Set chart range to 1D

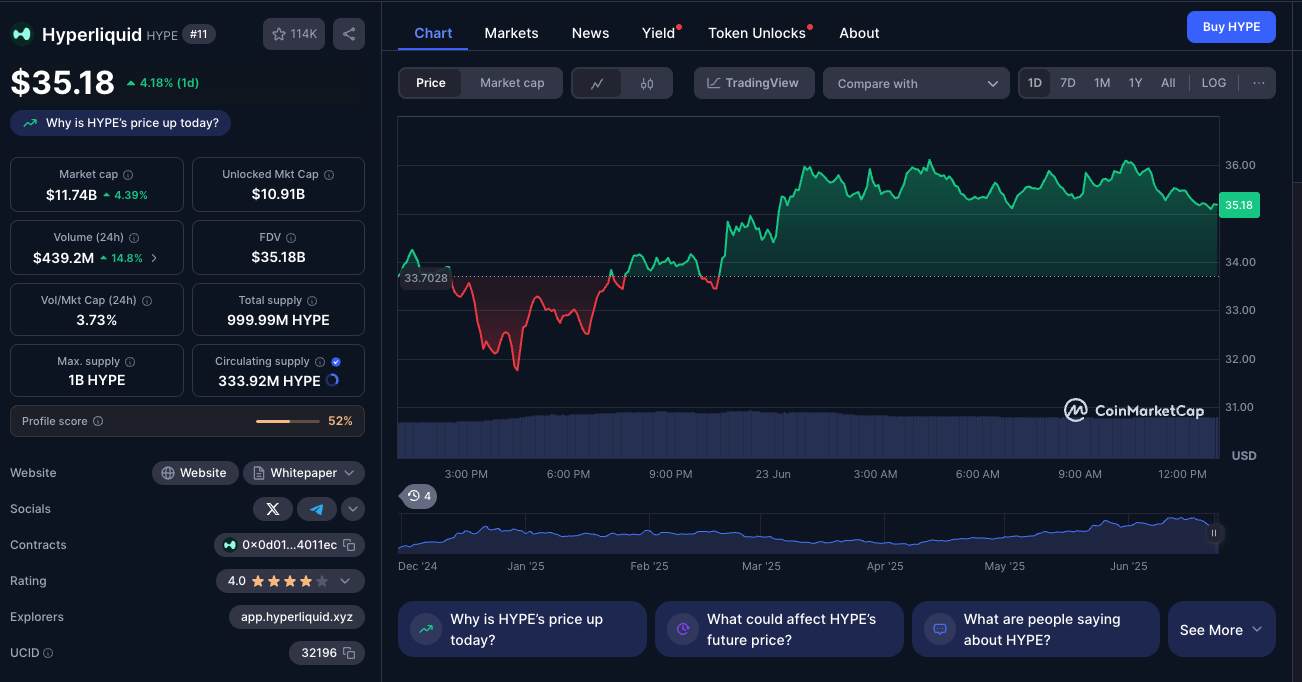(1035, 83)
